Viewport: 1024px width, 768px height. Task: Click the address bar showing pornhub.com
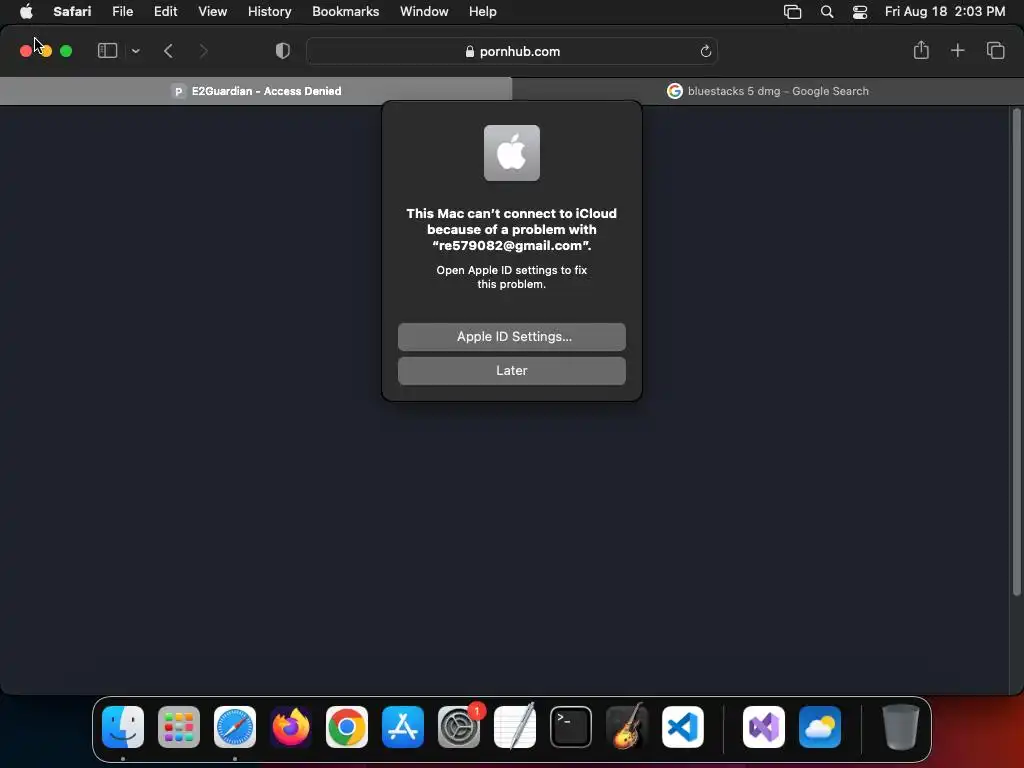511,51
